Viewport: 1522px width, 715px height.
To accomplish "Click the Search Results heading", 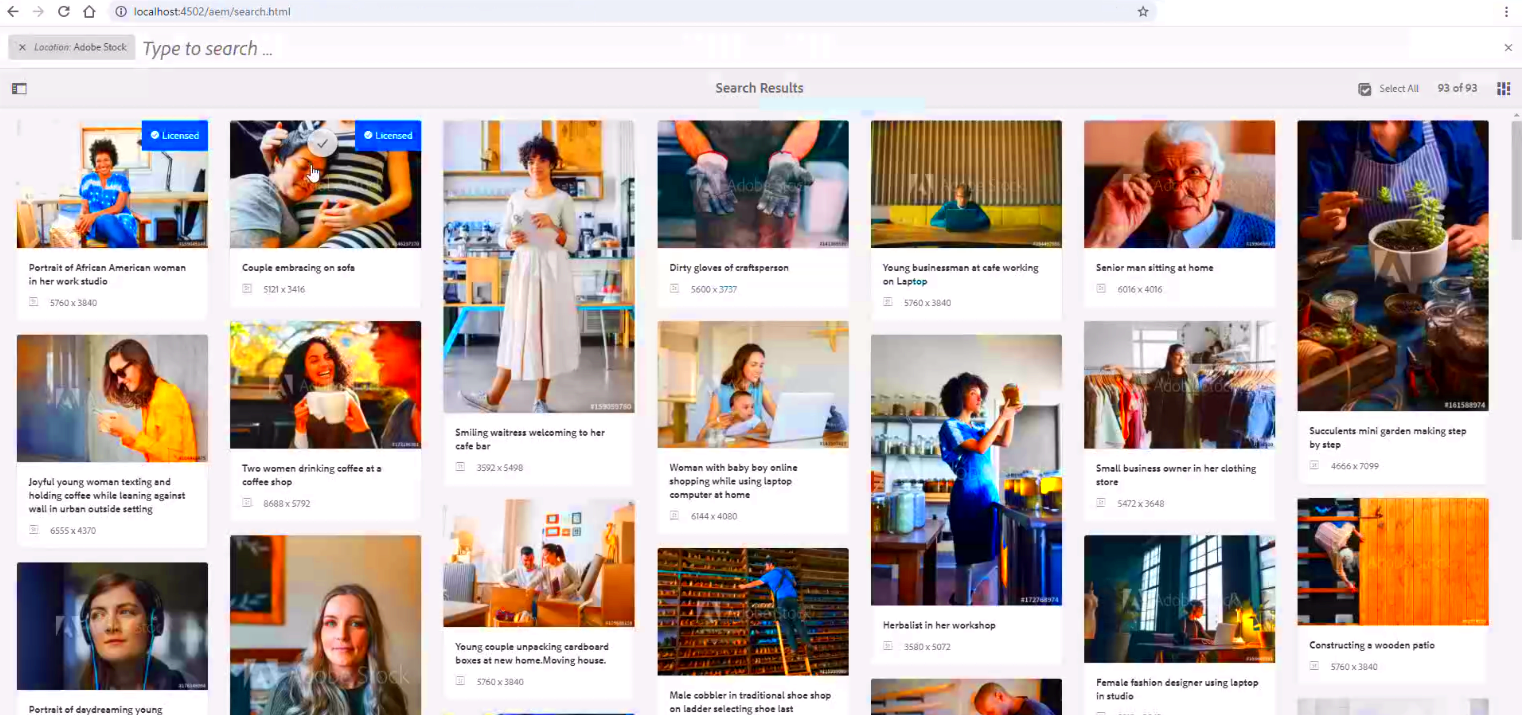I will (759, 88).
